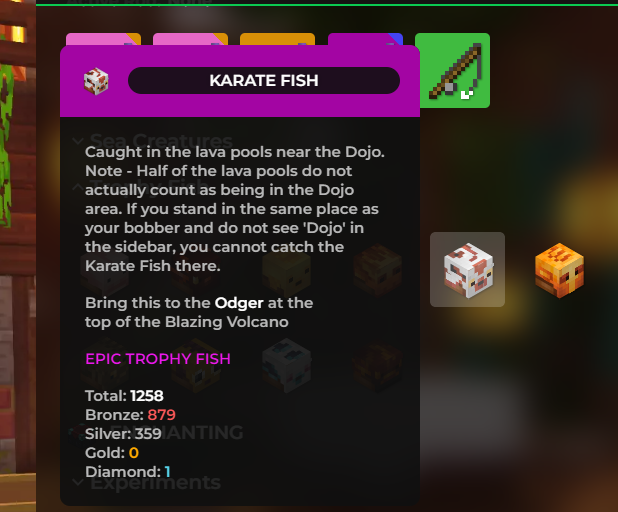
Task: Select the highlighted Karate Fish trophy tile
Action: pyautogui.click(x=467, y=270)
